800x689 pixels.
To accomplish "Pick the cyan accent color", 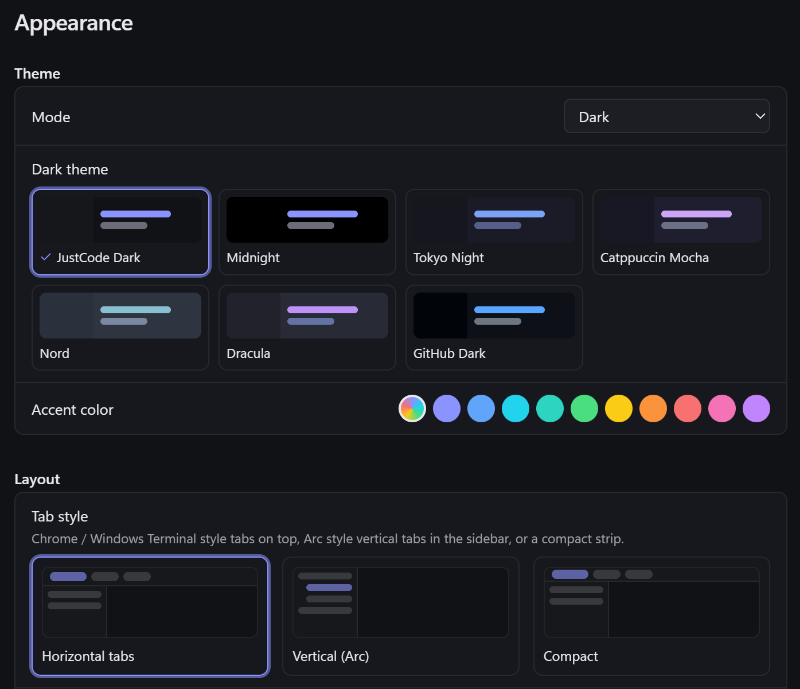I will point(515,408).
